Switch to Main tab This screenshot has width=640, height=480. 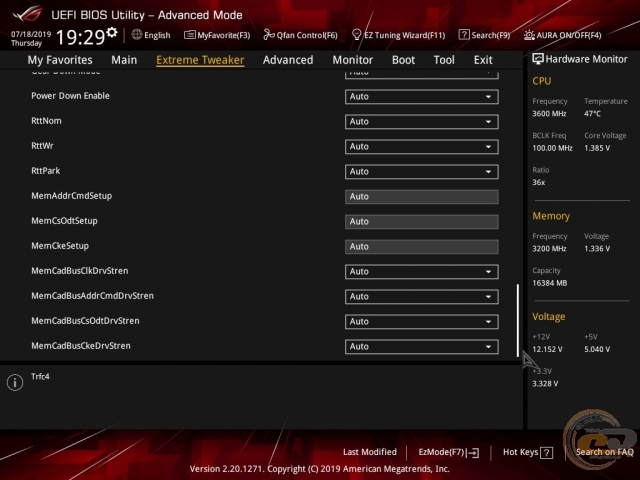pyautogui.click(x=124, y=60)
